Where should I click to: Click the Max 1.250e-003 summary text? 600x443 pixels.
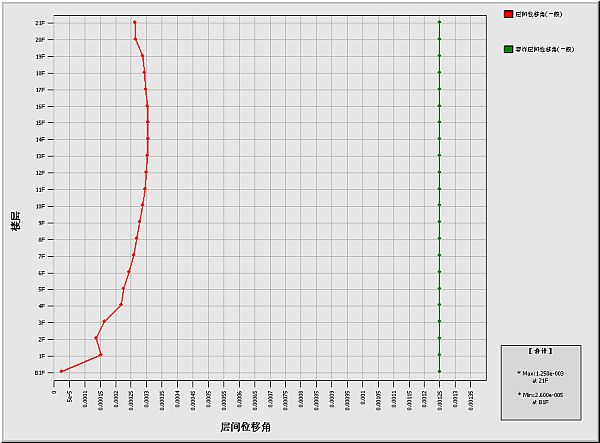point(541,376)
